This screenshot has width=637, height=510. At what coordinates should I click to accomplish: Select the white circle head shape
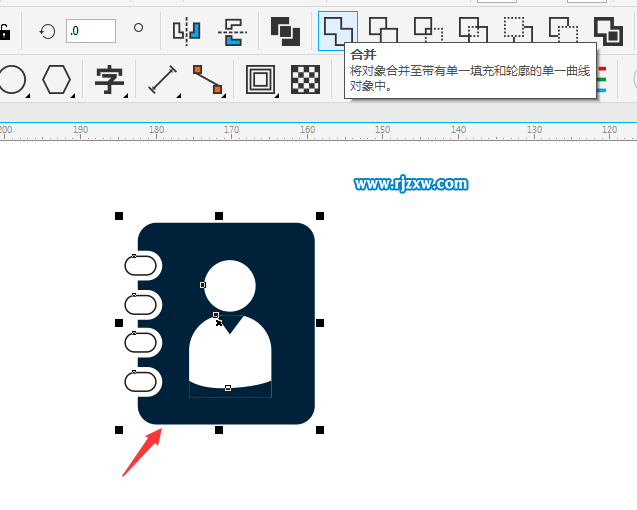[230, 286]
